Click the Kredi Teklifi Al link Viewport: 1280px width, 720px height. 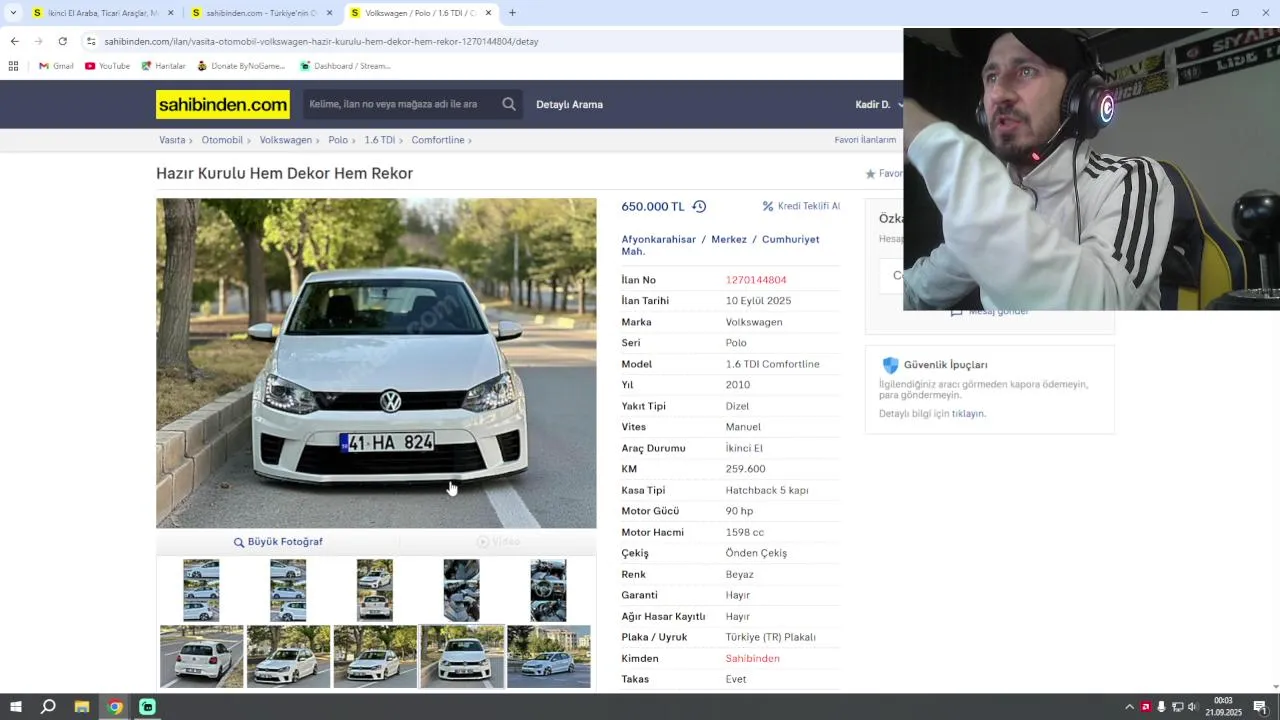pyautogui.click(x=809, y=206)
